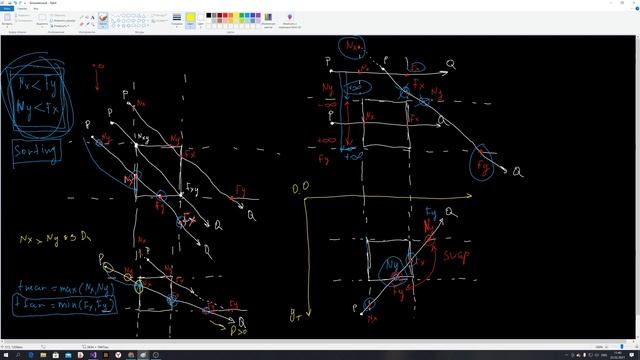Click the Paint app icon on taskbar

coord(143,355)
